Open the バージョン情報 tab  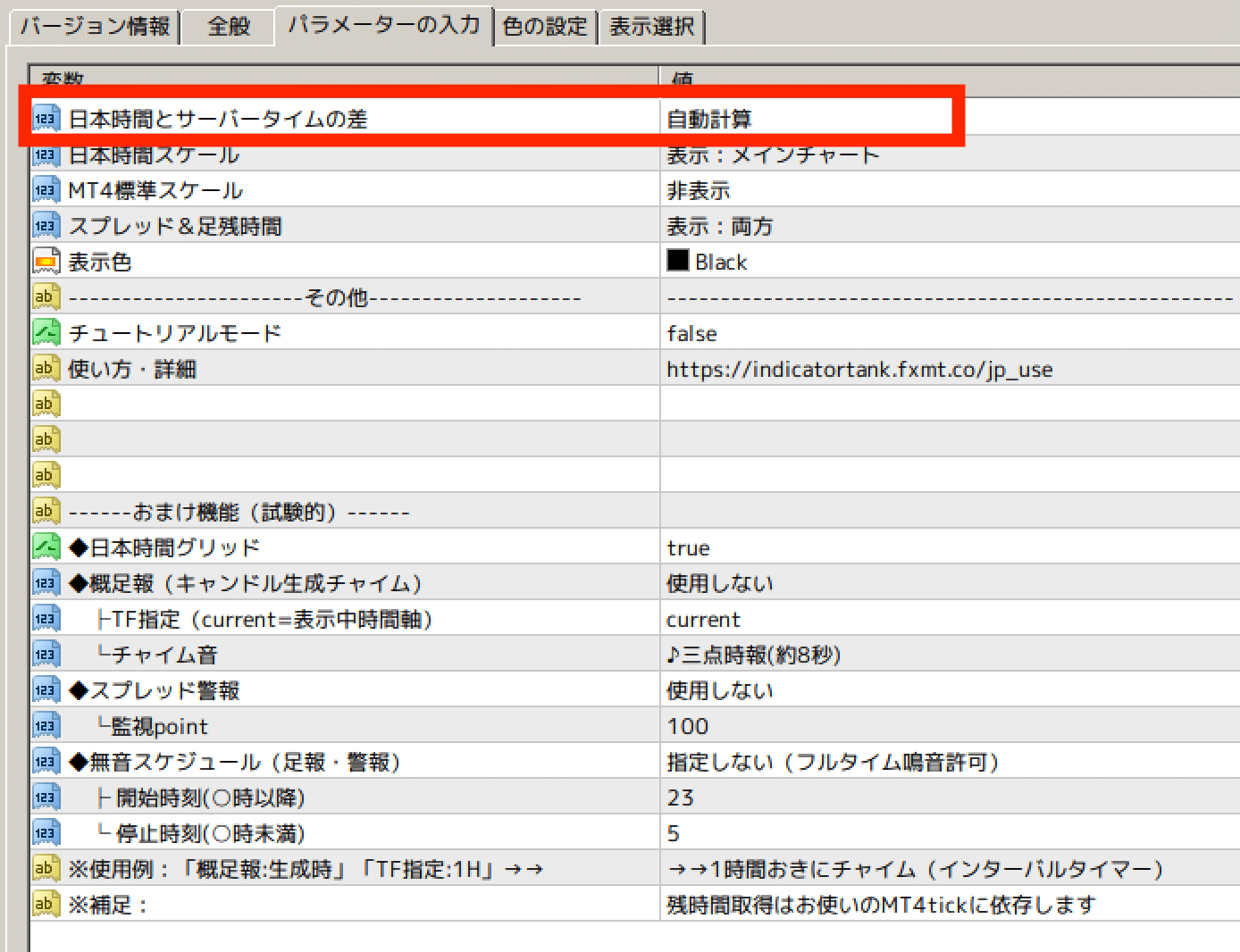coord(94,26)
